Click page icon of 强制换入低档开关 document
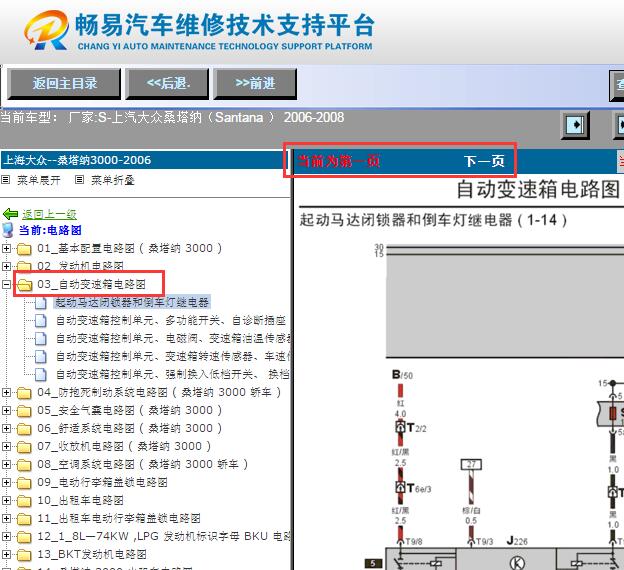The image size is (624, 570). coord(41,375)
